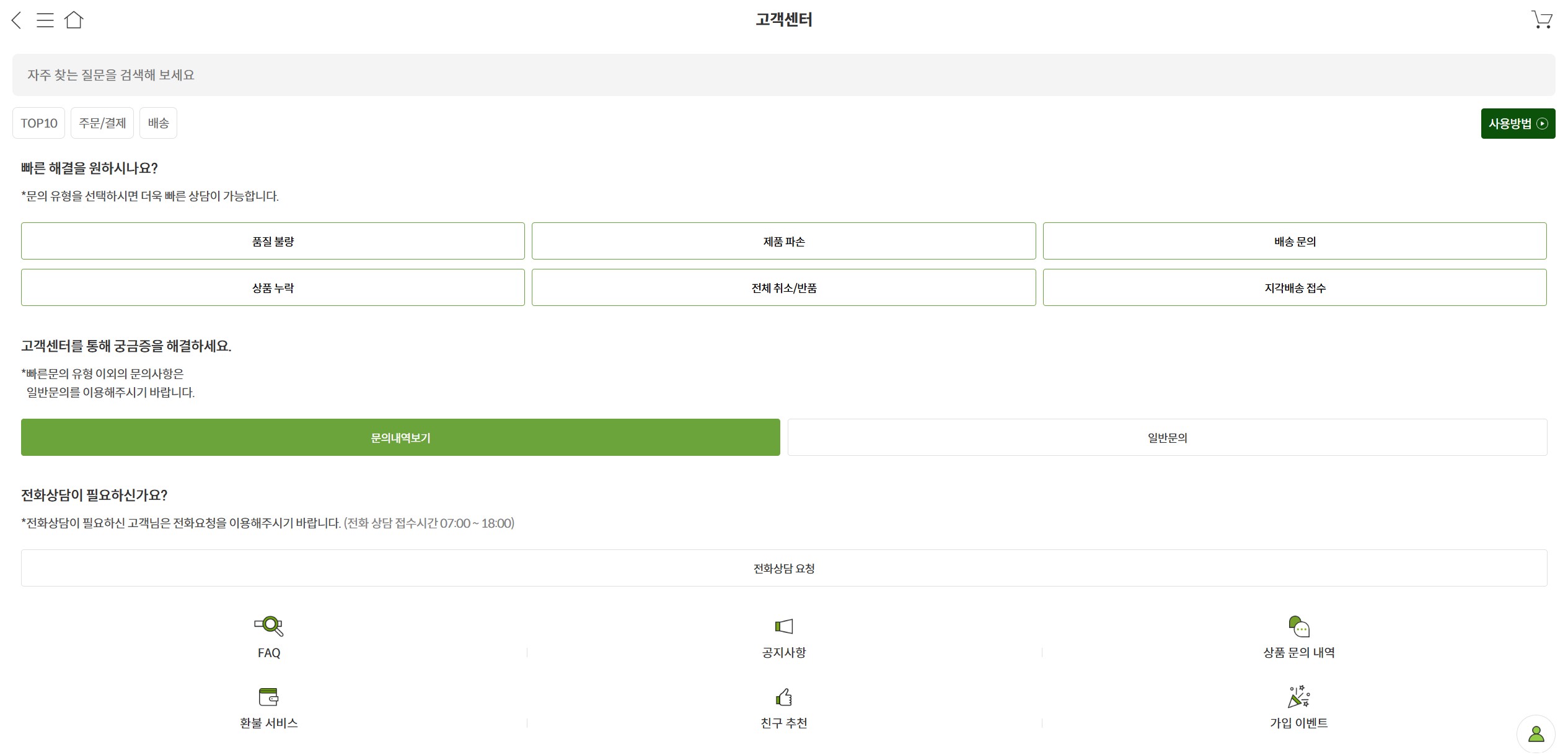Open the shopping cart icon

click(x=1541, y=20)
